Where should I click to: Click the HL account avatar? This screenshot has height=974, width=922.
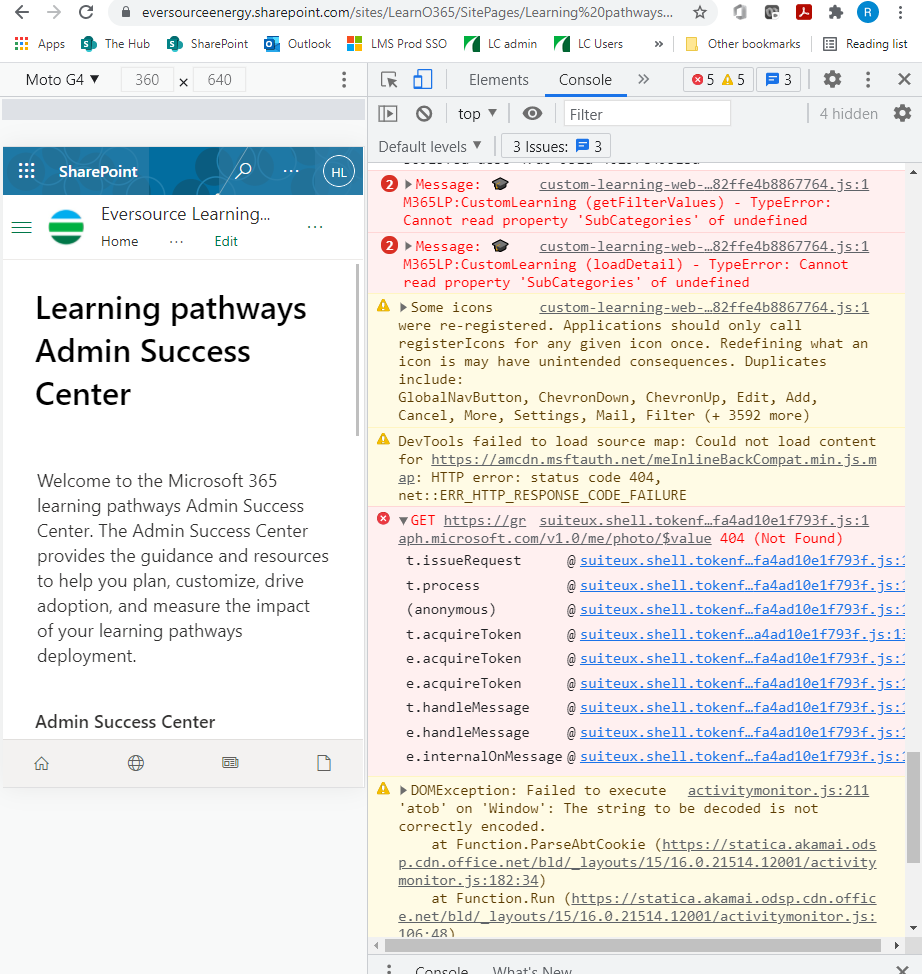coord(338,170)
